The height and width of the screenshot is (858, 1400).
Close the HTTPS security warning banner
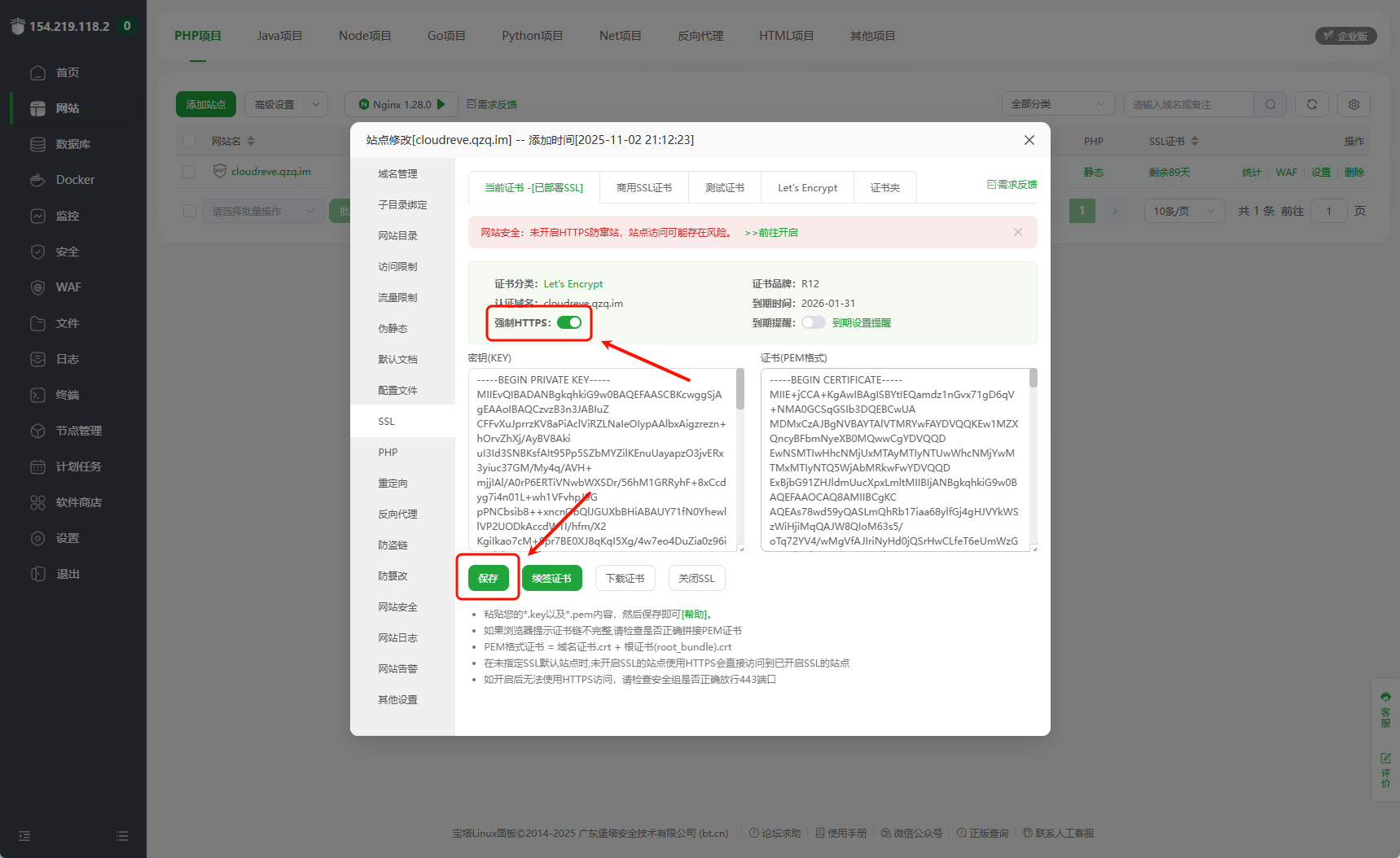[1017, 232]
